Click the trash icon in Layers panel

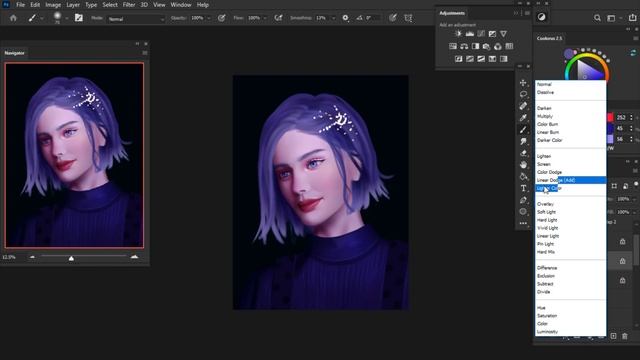pyautogui.click(x=624, y=336)
